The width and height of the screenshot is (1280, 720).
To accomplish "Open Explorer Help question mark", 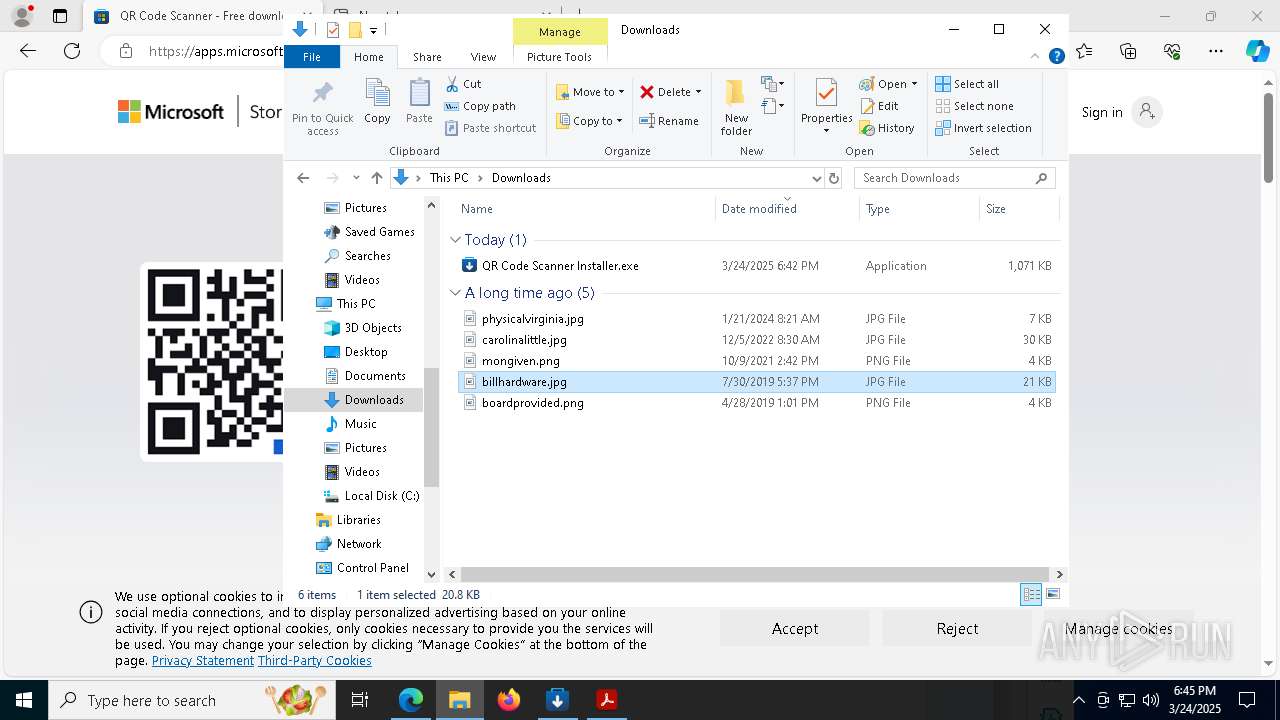I will (x=1056, y=57).
